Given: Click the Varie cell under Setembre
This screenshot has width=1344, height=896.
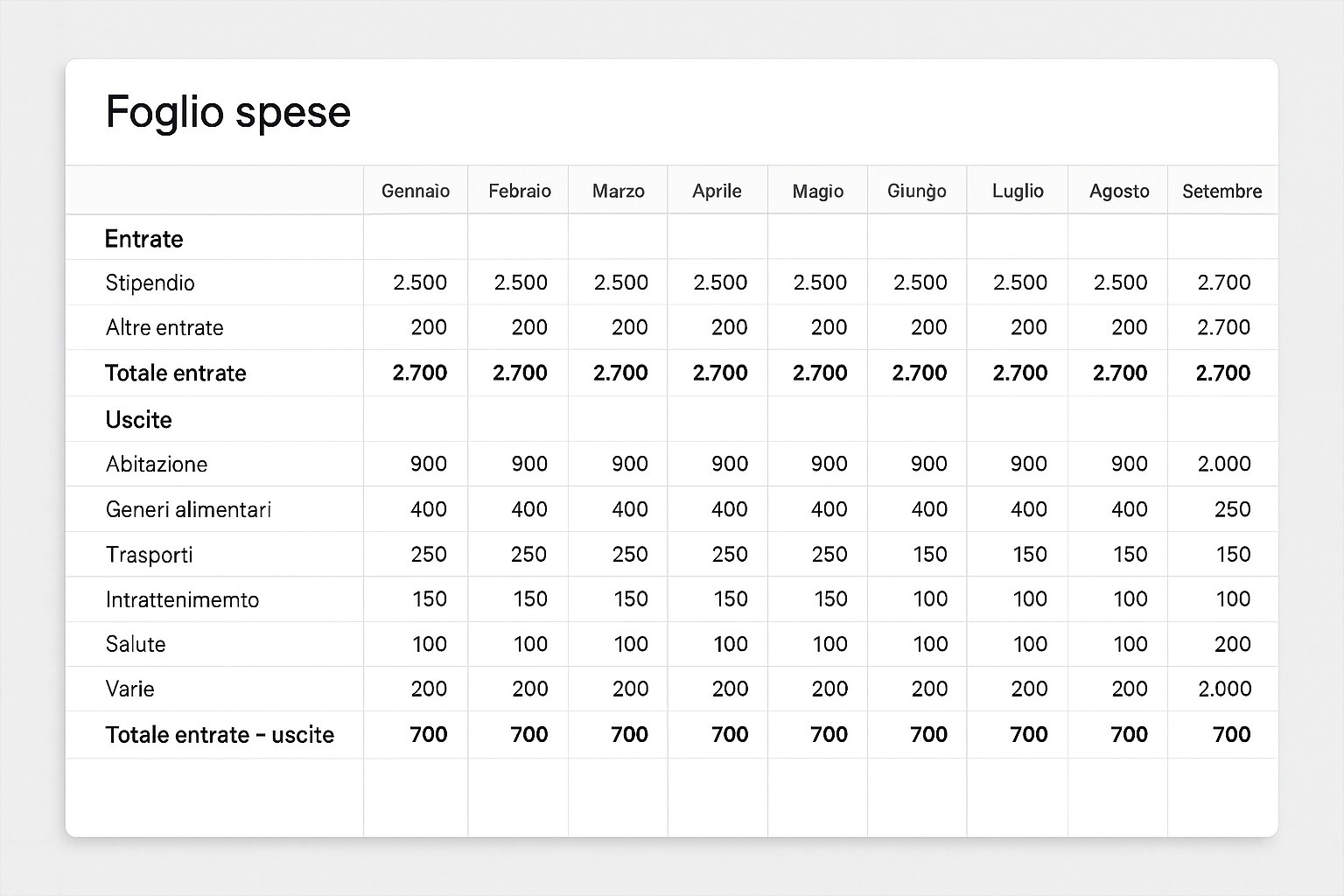Looking at the screenshot, I should [1225, 689].
